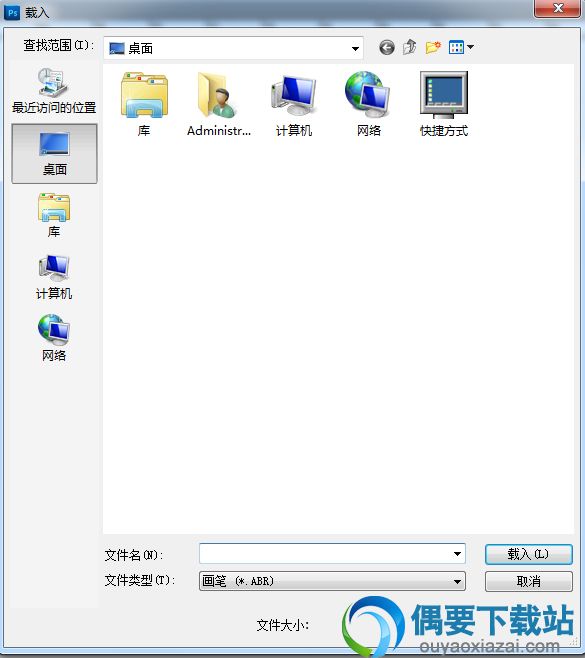Create a new folder

click(433, 47)
